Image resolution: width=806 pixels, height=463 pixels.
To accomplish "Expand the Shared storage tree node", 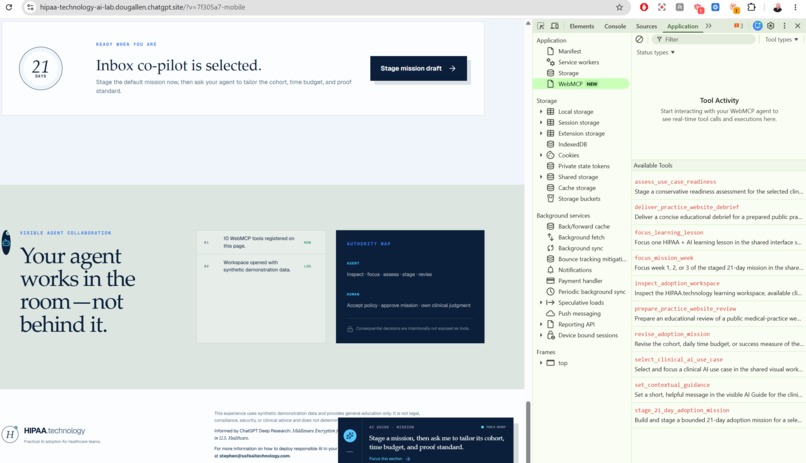I will pyautogui.click(x=541, y=177).
